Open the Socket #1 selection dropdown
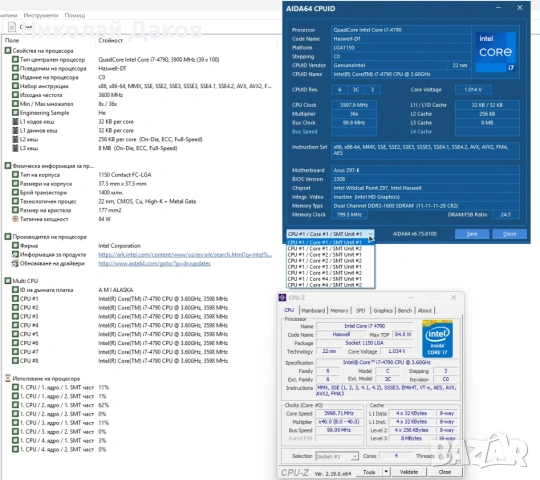The width and height of the screenshot is (540, 480). click(x=337, y=456)
